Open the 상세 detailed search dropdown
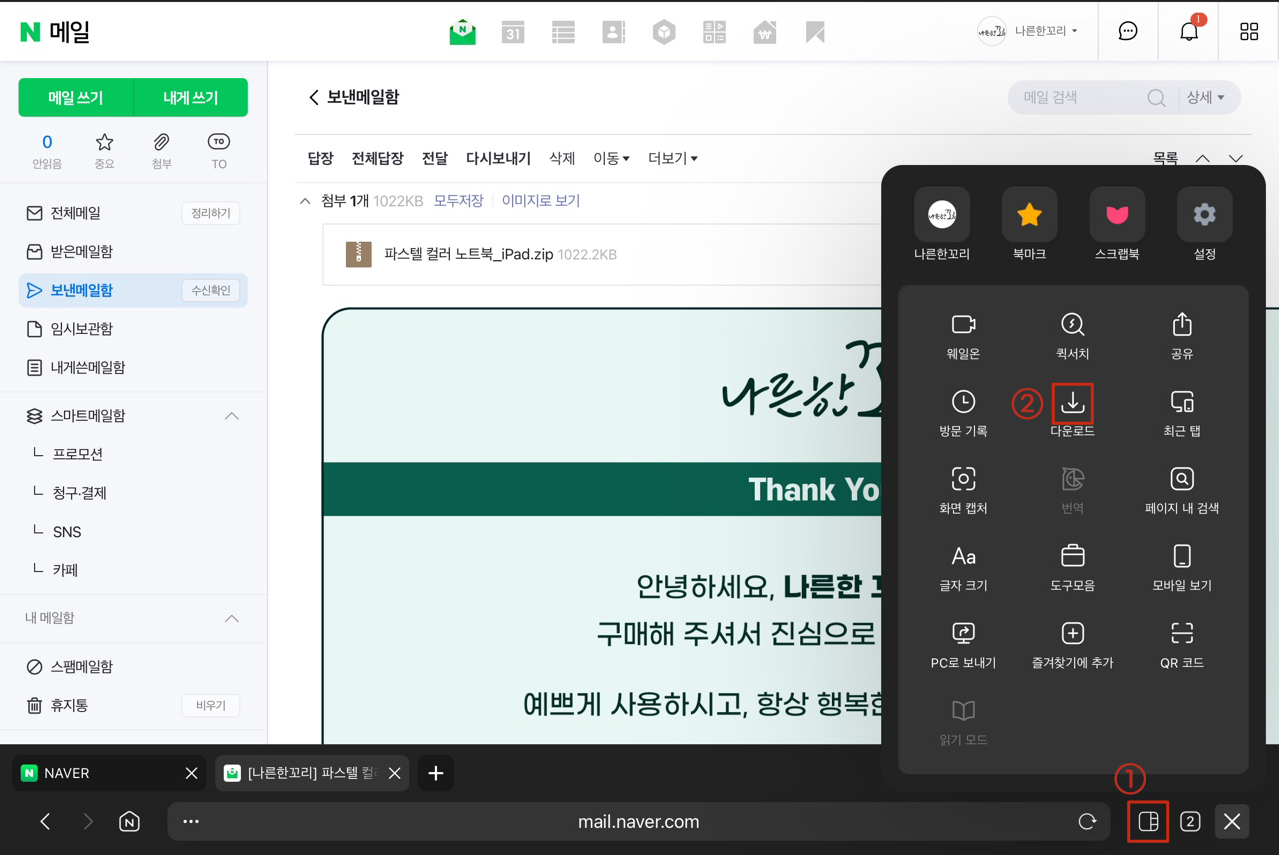Screen dimensions: 1280x855 1207,97
